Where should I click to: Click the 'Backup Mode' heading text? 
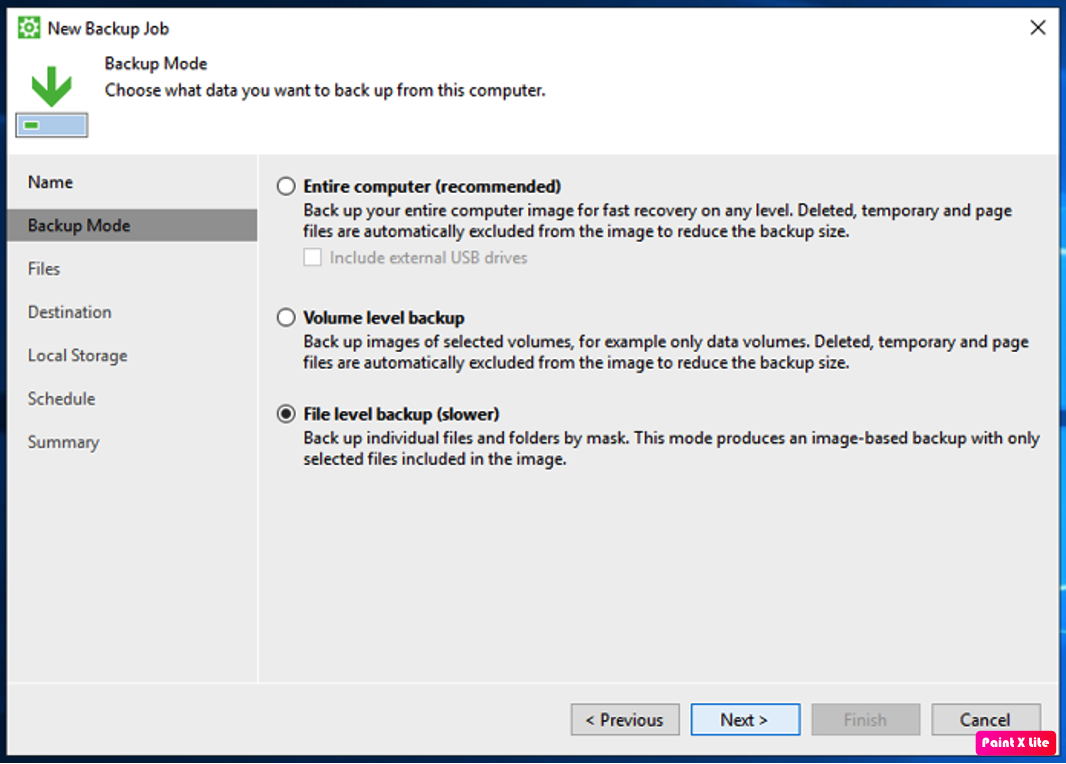(x=156, y=64)
